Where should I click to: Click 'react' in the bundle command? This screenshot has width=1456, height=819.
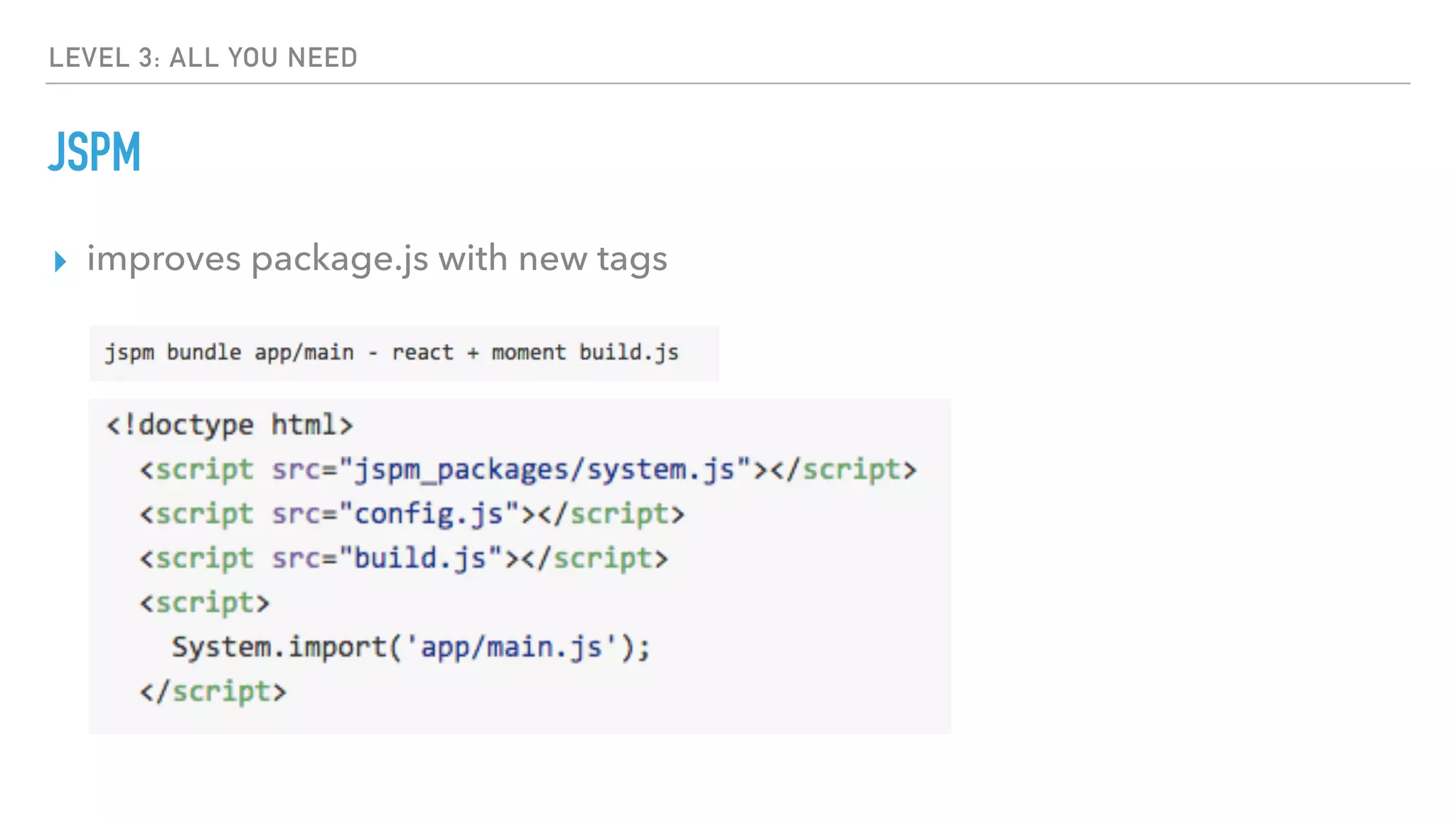[422, 353]
